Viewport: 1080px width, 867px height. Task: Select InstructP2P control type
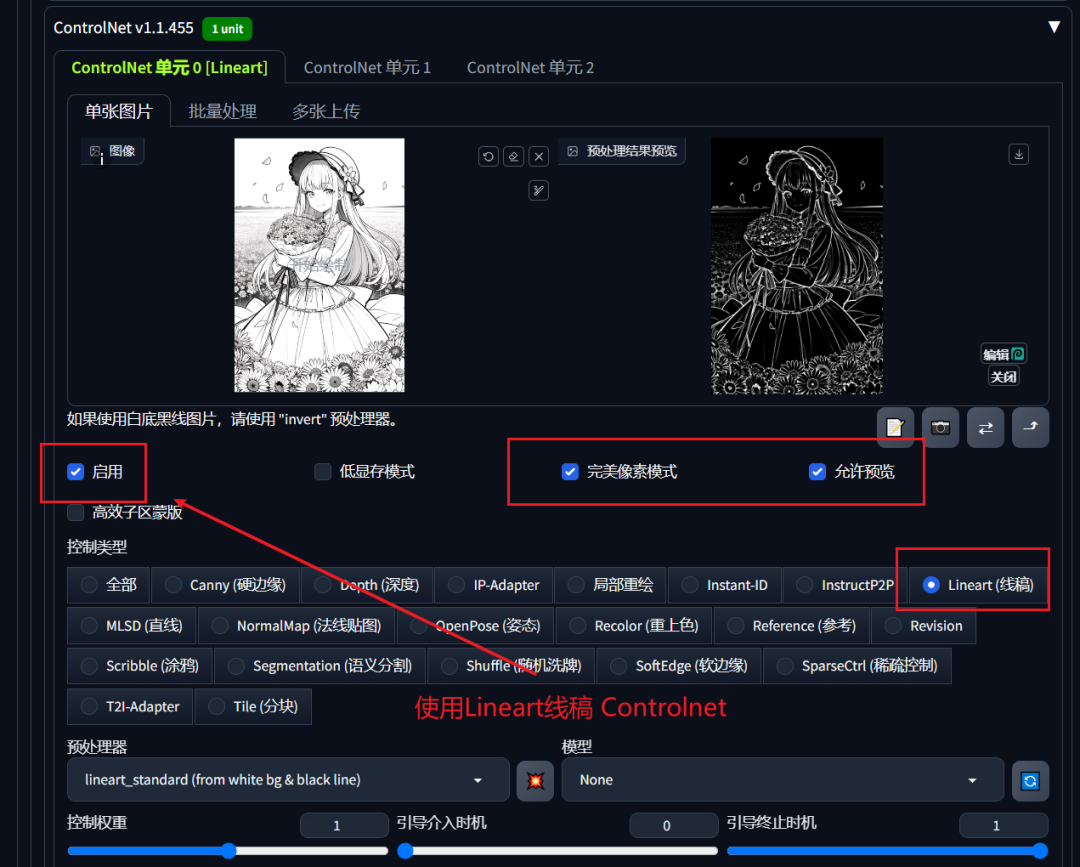(845, 585)
